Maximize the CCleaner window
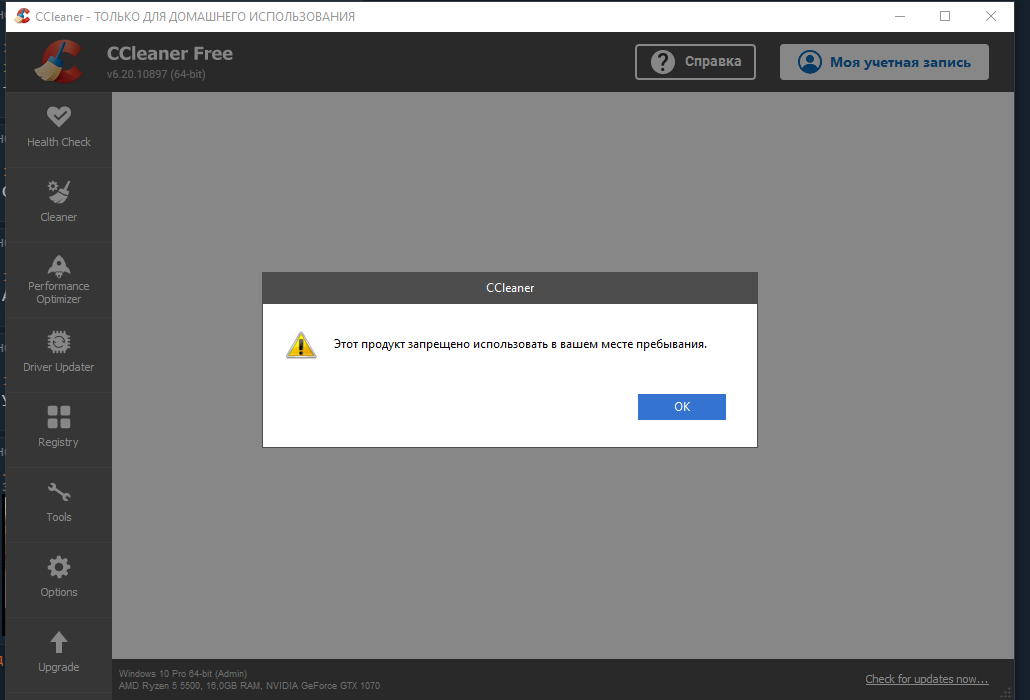The image size is (1030, 700). (945, 16)
